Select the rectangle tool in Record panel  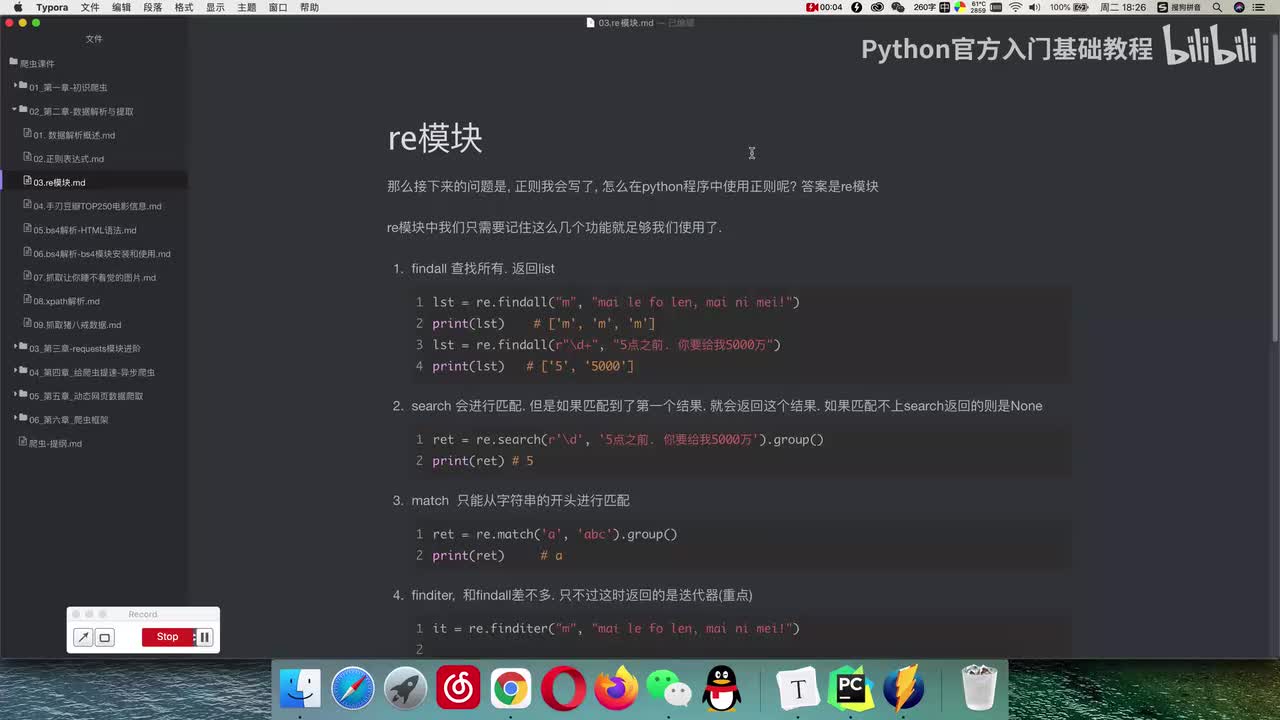[105, 637]
